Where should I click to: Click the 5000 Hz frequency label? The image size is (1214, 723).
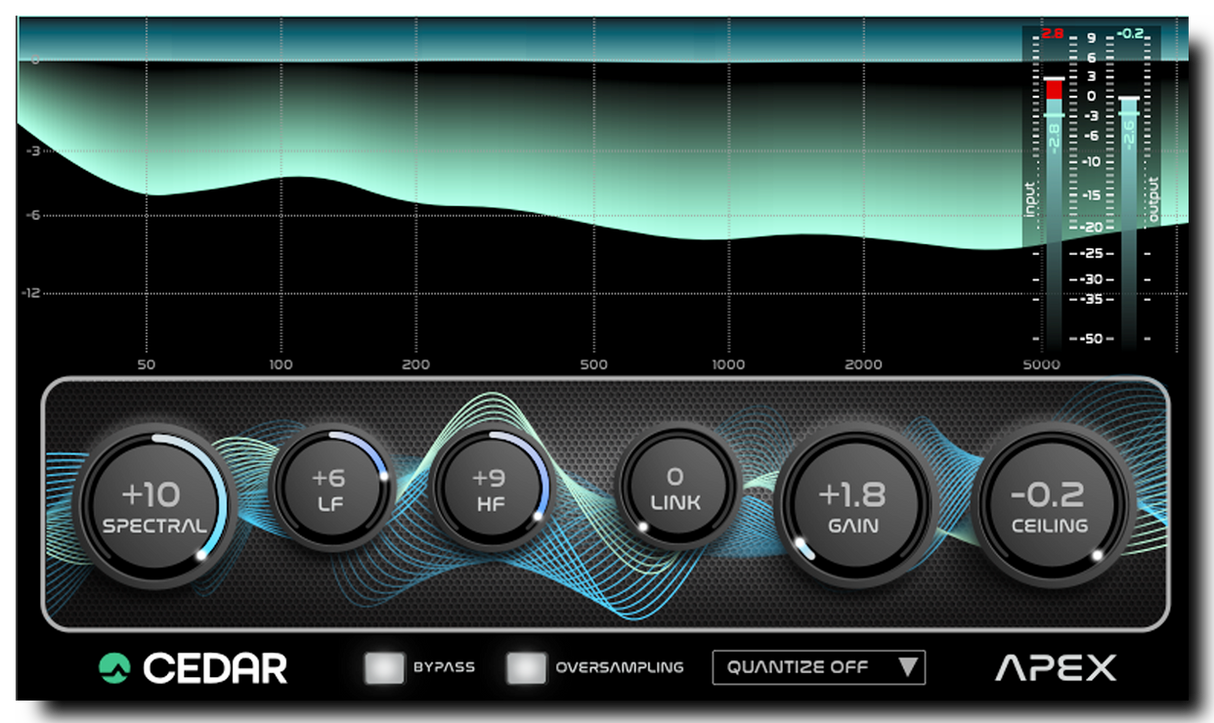pyautogui.click(x=1041, y=365)
